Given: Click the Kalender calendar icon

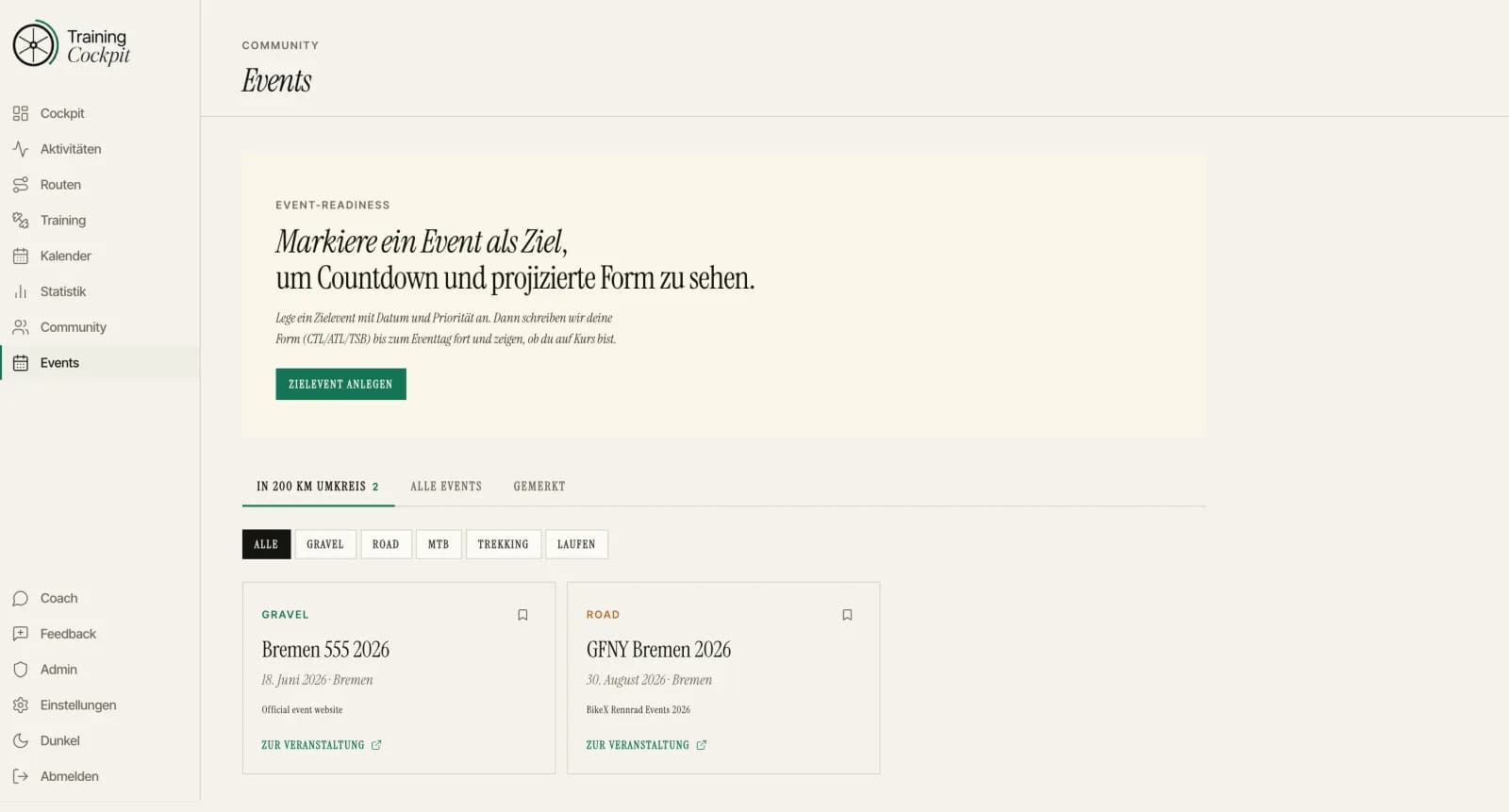Looking at the screenshot, I should 21,256.
